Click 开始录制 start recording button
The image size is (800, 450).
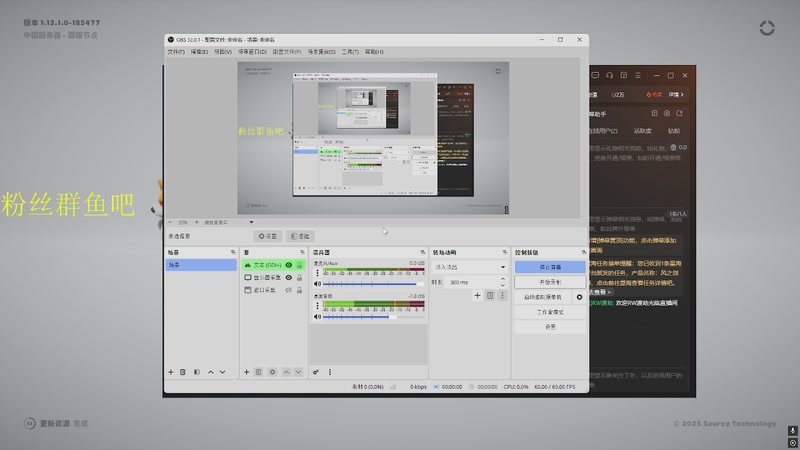pyautogui.click(x=550, y=282)
